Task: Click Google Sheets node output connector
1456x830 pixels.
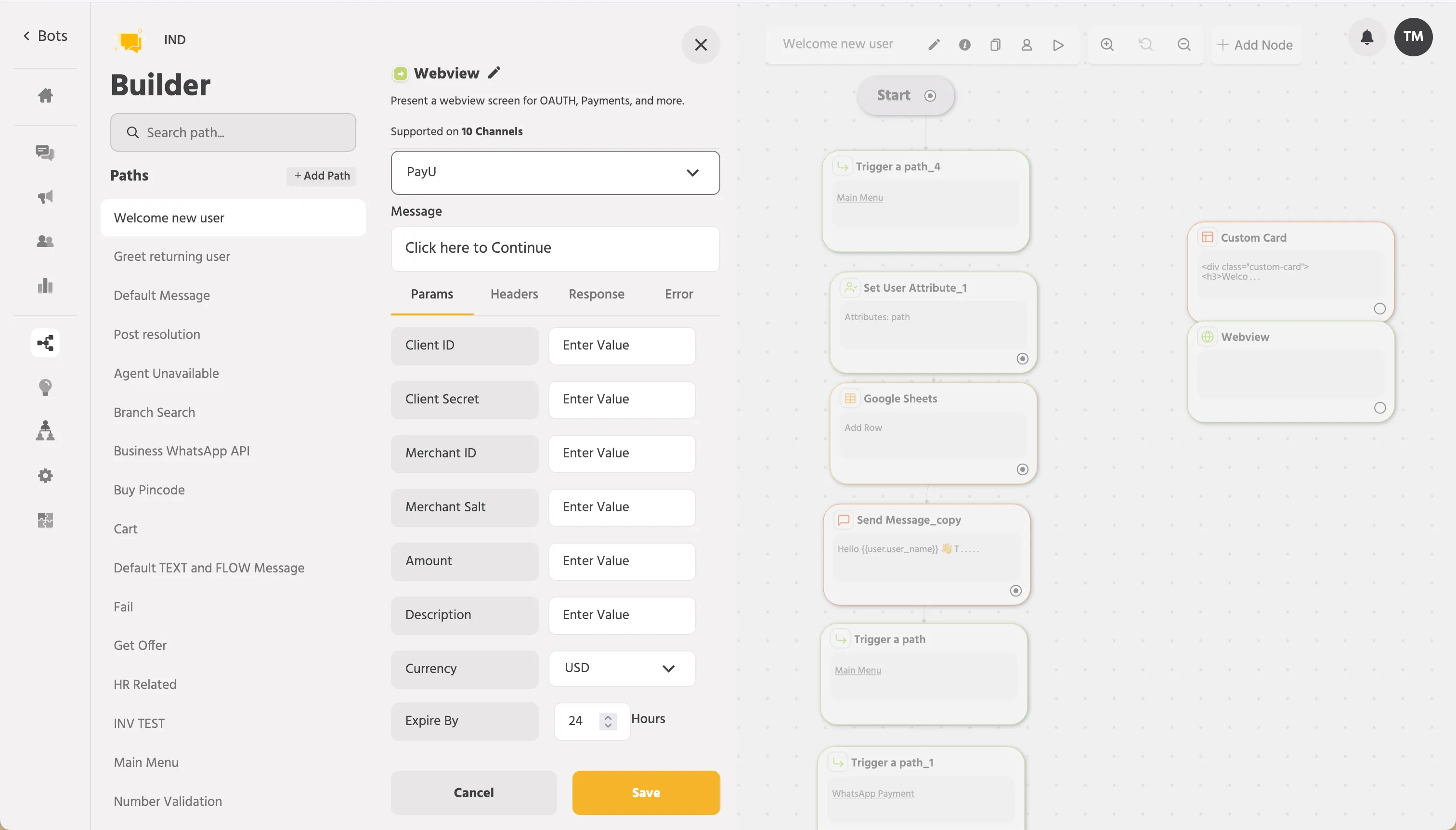Action: pos(1023,469)
